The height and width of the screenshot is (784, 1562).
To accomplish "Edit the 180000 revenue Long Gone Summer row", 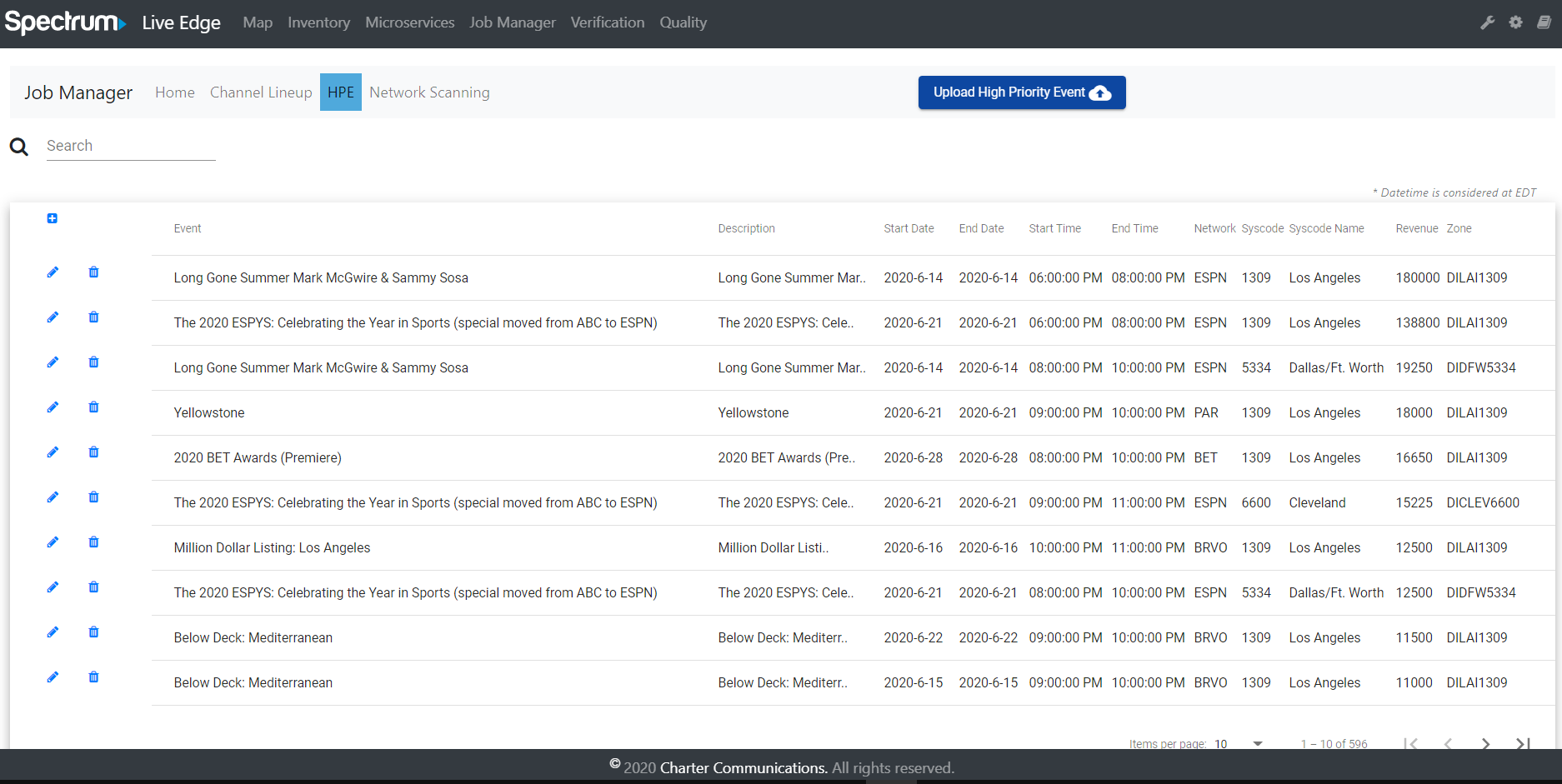I will pyautogui.click(x=53, y=272).
